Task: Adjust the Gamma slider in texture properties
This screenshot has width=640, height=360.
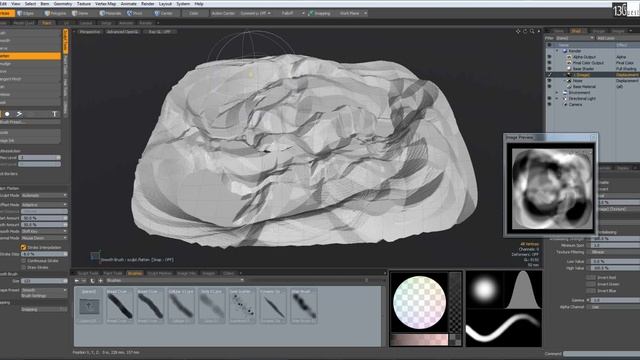Action: tap(616, 300)
